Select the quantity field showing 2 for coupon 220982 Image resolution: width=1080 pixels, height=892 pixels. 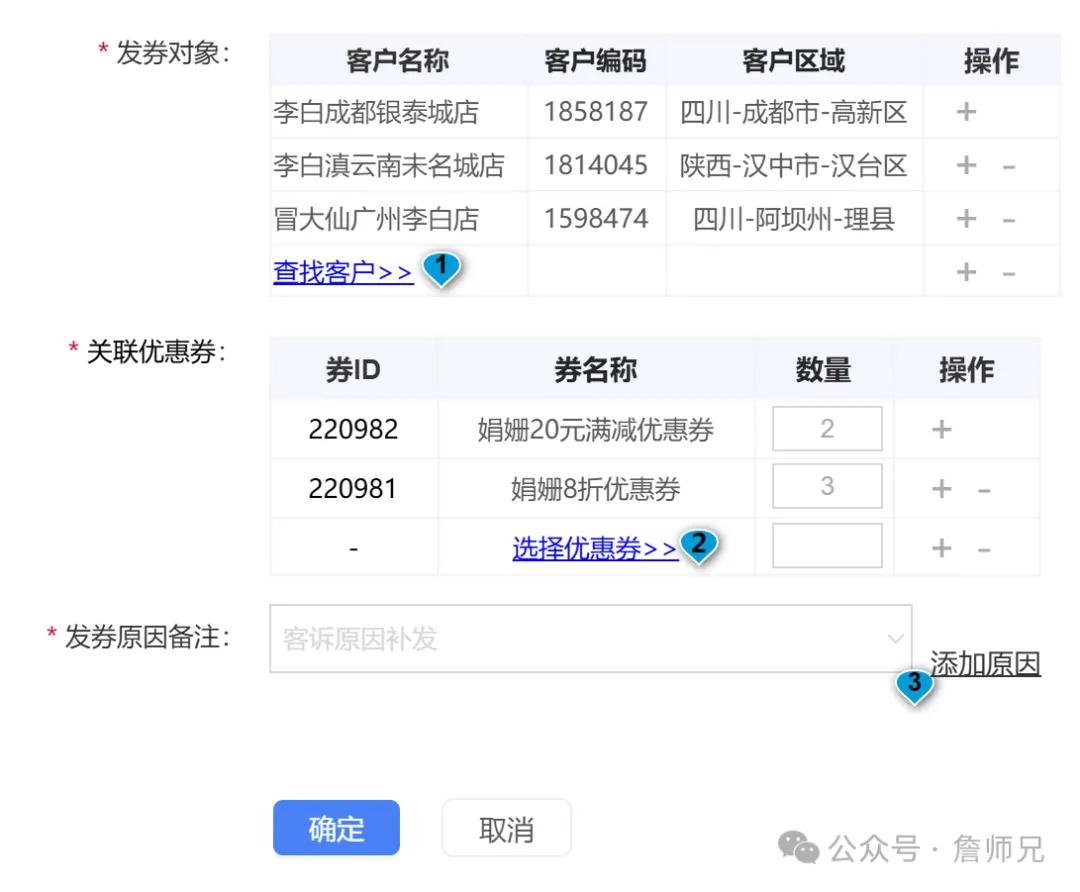[827, 429]
